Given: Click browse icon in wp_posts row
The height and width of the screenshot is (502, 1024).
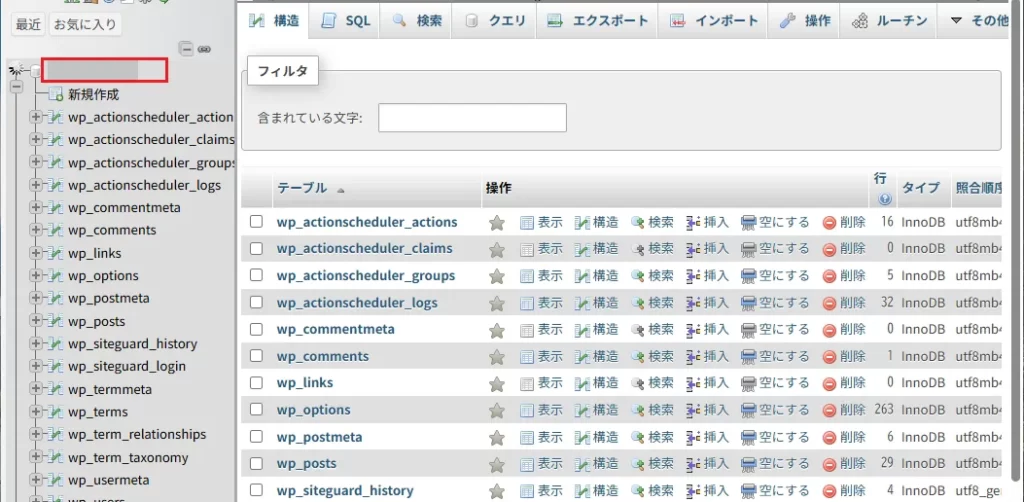Looking at the screenshot, I should pyautogui.click(x=527, y=464).
